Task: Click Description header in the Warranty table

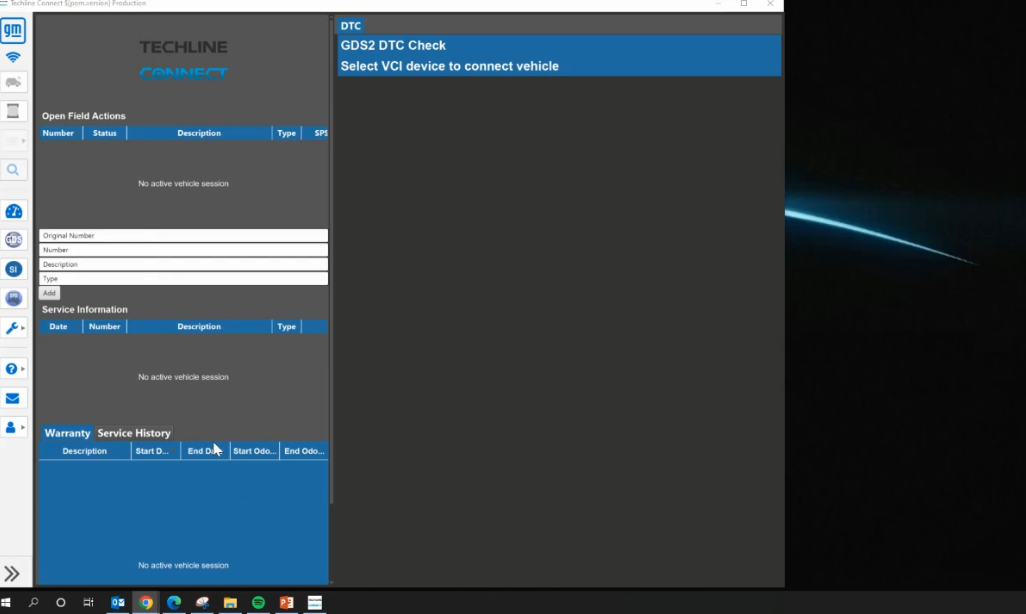Action: (x=84, y=451)
